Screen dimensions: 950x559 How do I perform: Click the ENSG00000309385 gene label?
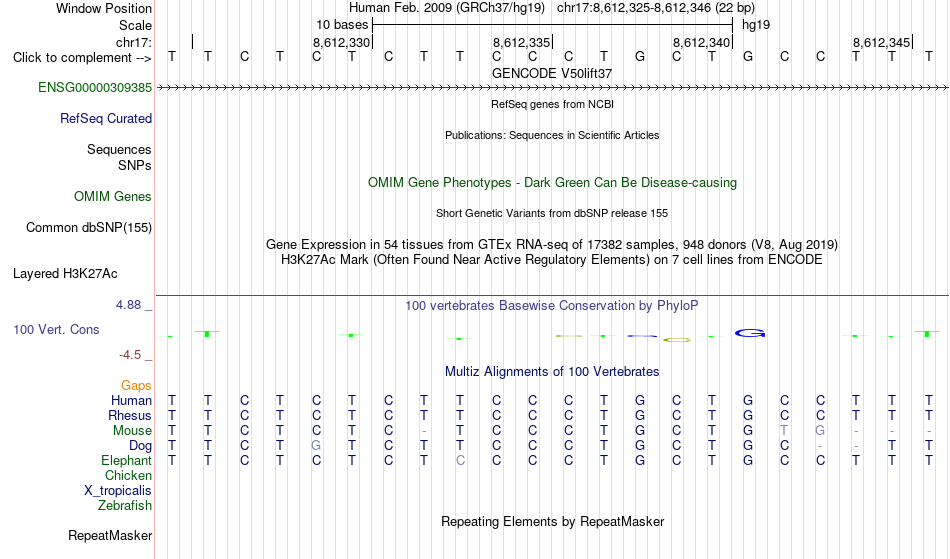[95, 88]
